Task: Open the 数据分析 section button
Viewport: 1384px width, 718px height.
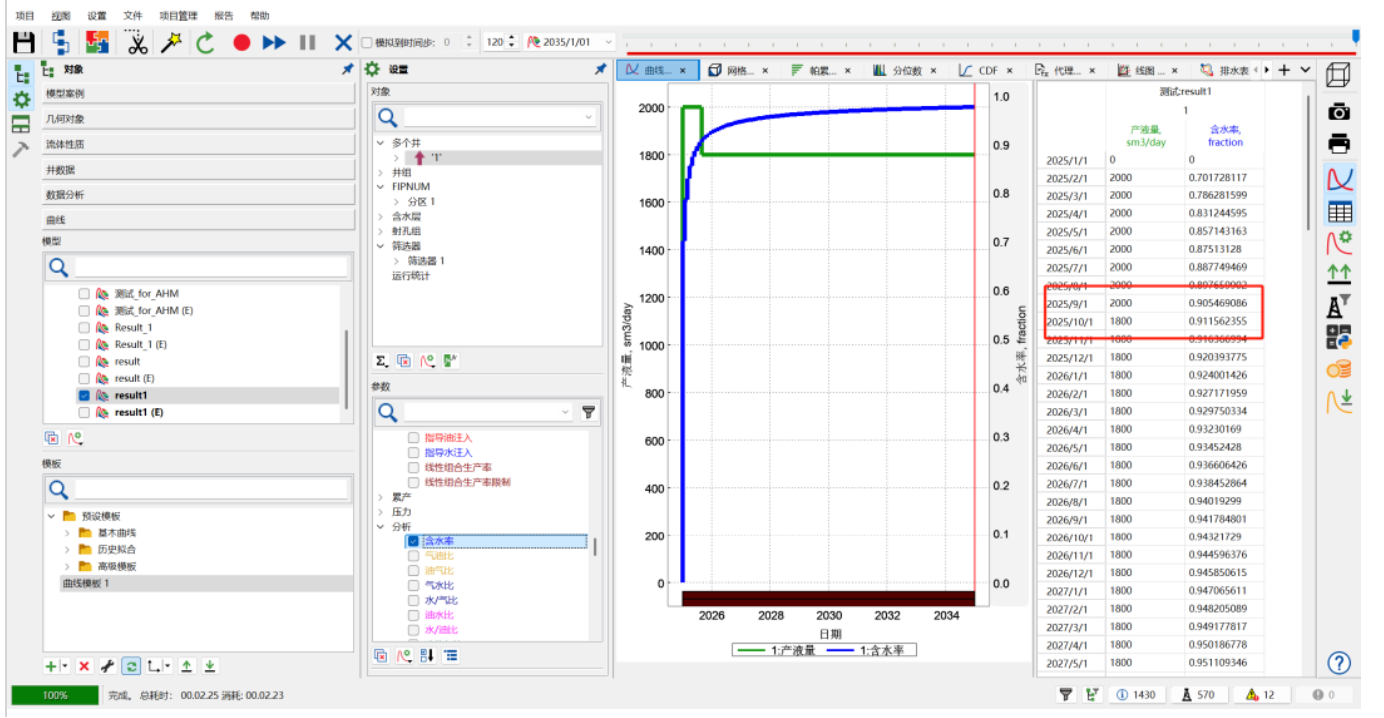Action: (x=199, y=195)
